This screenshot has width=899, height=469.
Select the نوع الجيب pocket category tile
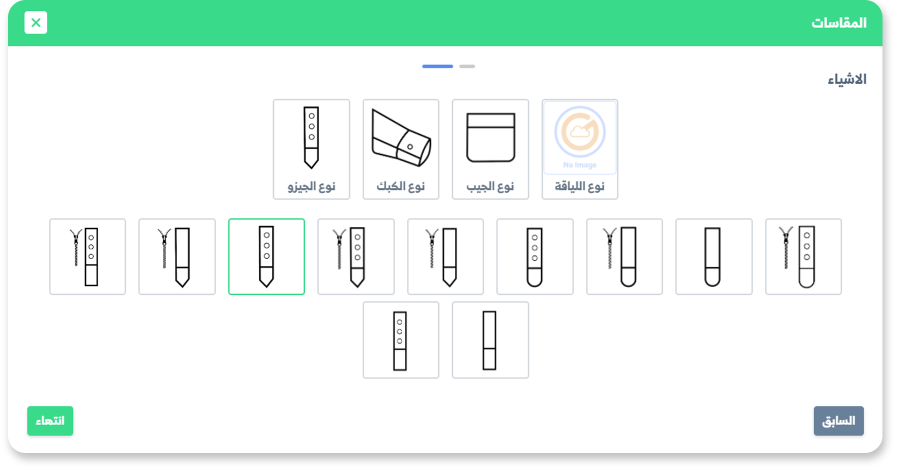[490, 149]
